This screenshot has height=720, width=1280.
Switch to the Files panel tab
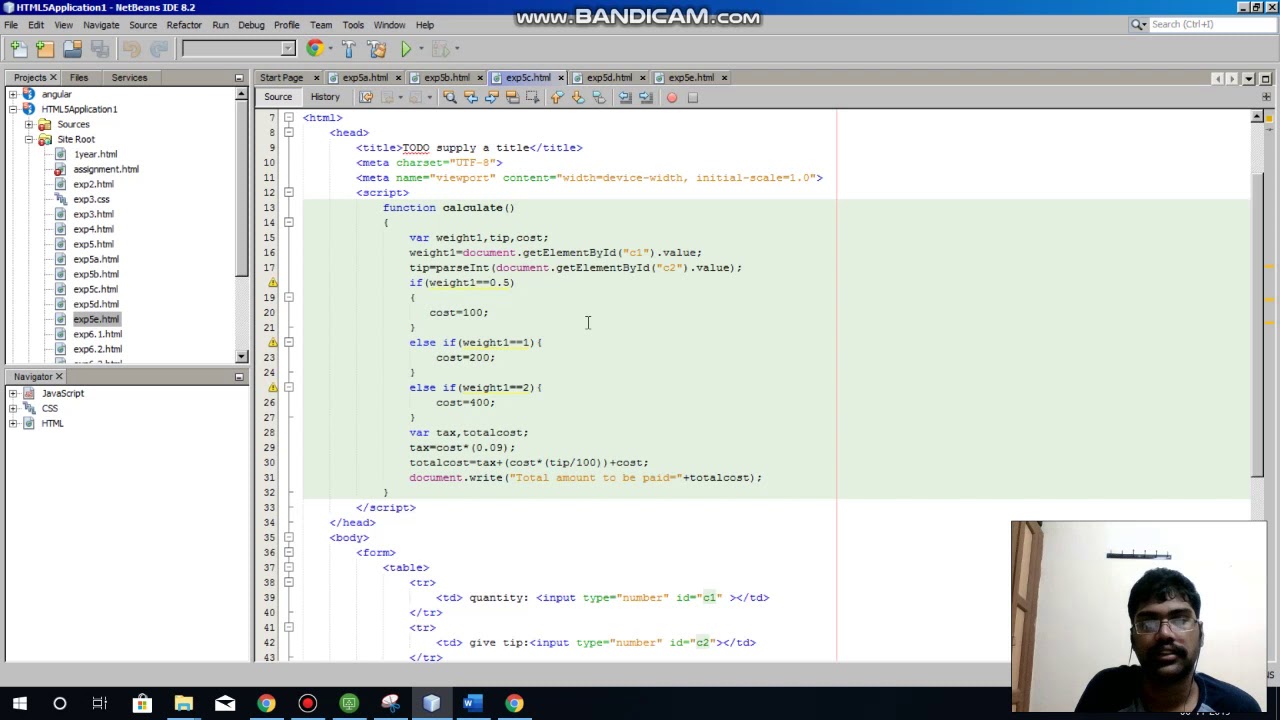tap(79, 78)
